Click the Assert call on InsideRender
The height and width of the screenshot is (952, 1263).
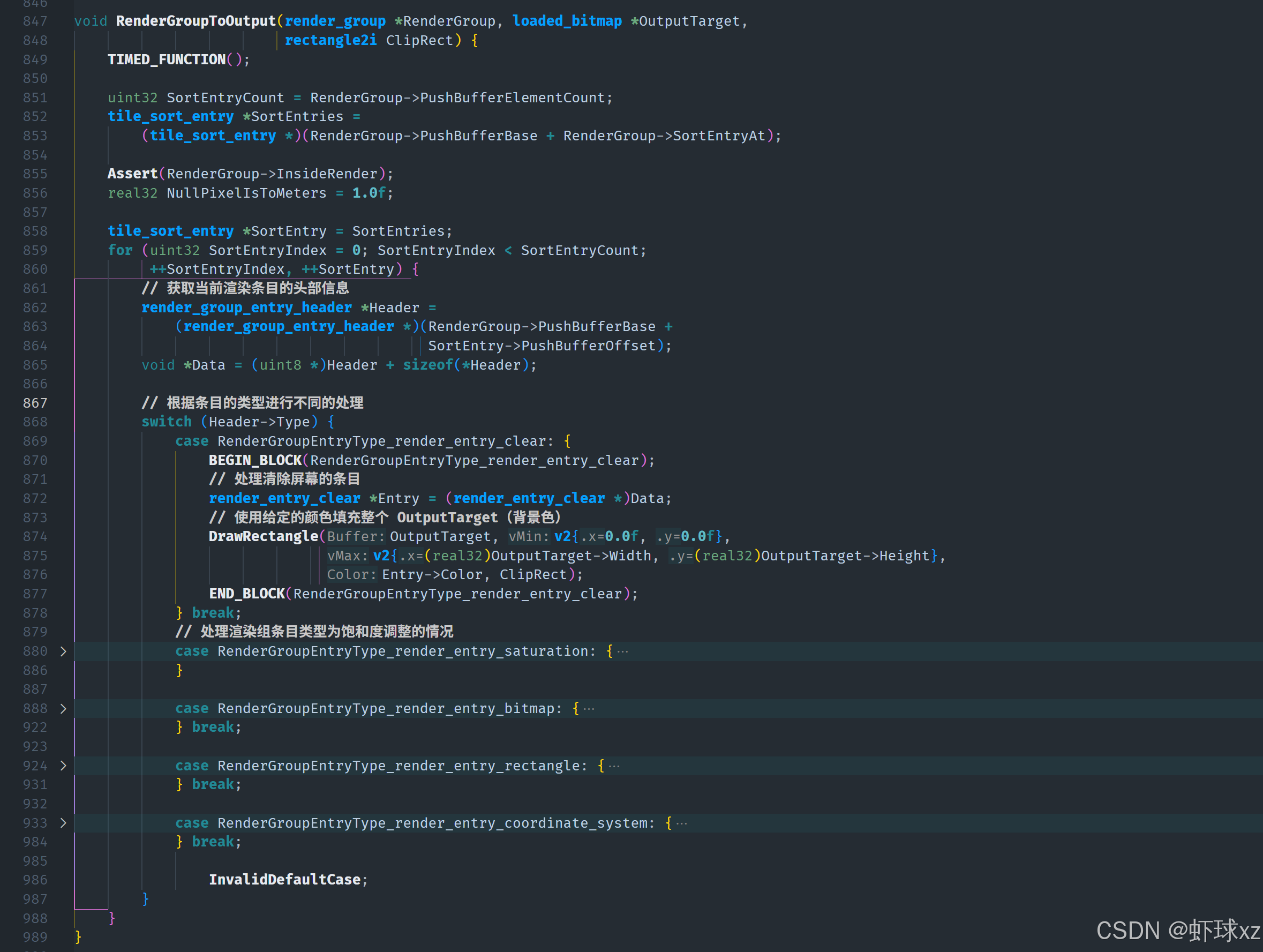[x=132, y=174]
